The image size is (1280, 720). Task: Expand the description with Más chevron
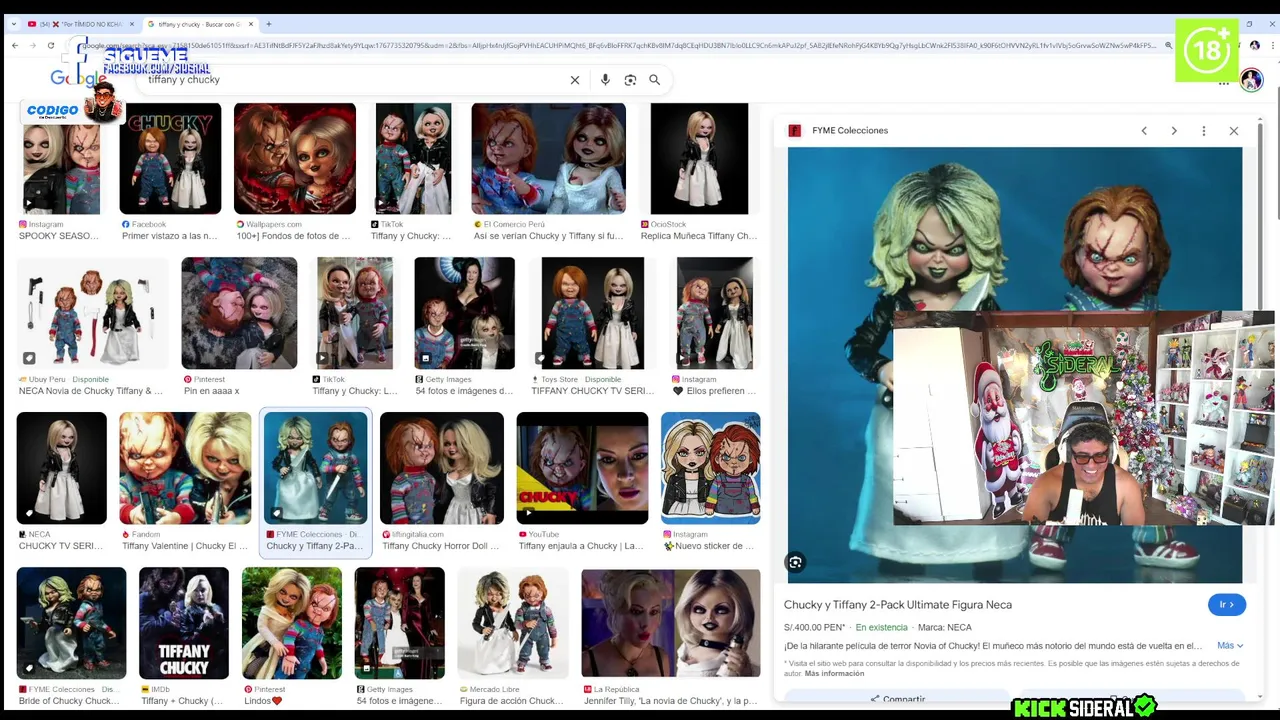pos(1230,646)
